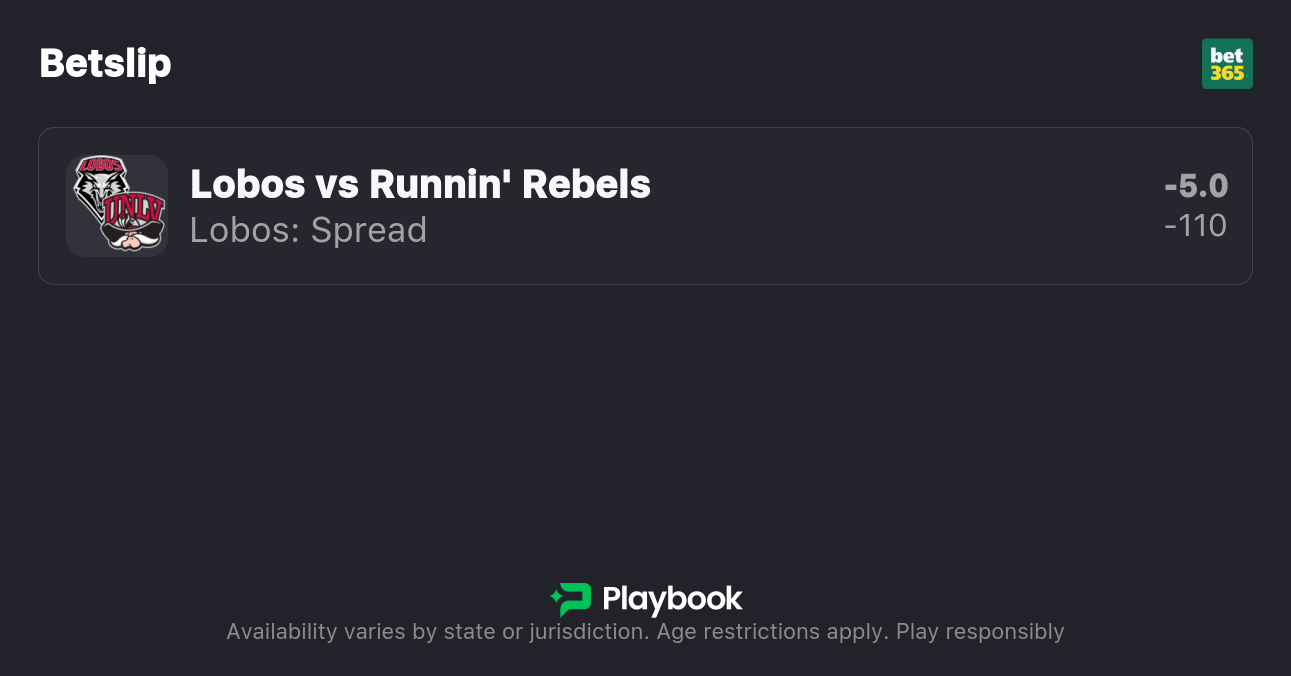Click the UNLV Rebels mascot logo
This screenshot has height=676, width=1291.
click(133, 222)
